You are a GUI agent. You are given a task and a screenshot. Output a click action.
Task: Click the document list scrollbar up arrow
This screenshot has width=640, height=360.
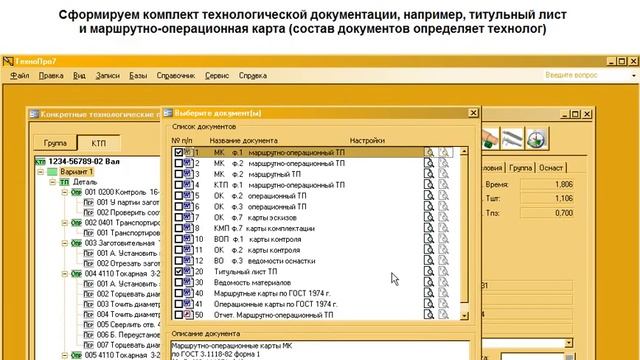click(464, 151)
